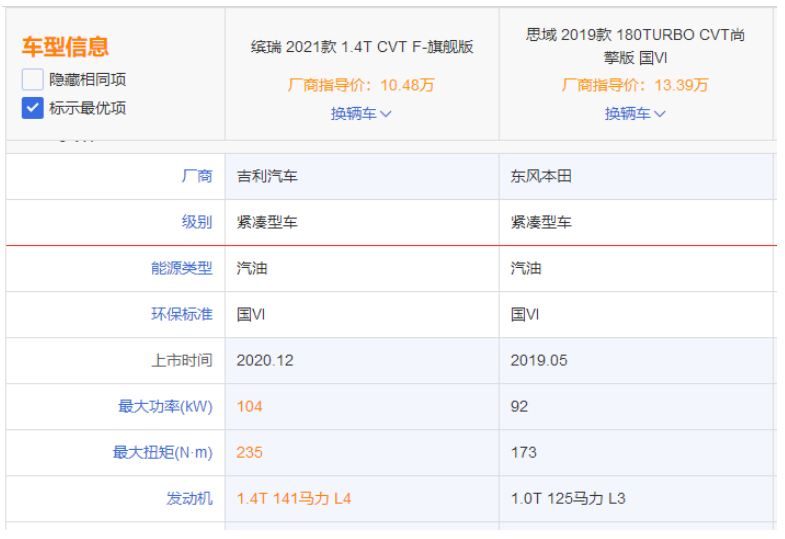Click the 车型信息 heading
Image resolution: width=785 pixels, height=539 pixels.
click(66, 47)
